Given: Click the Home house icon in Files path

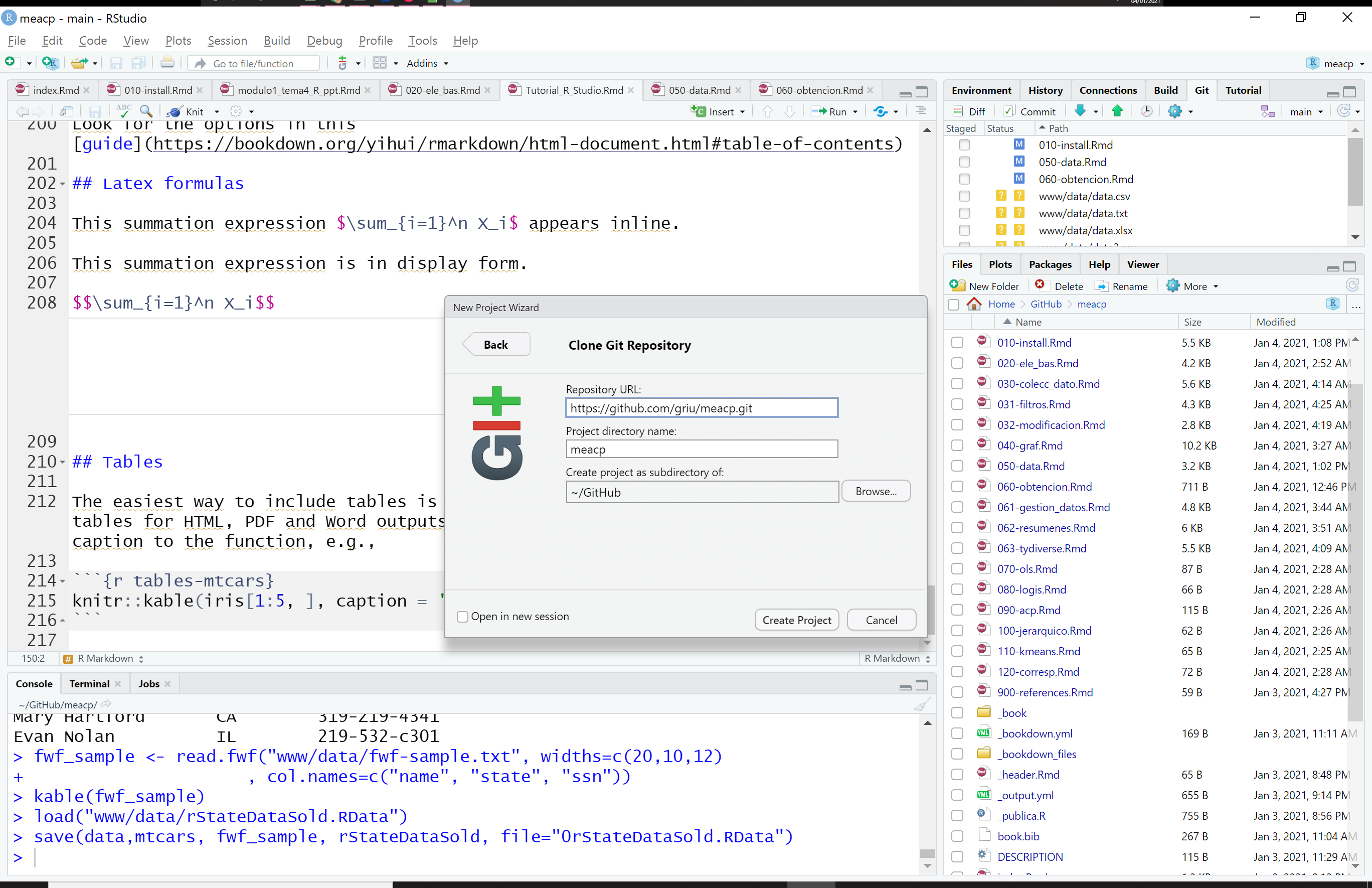Looking at the screenshot, I should tap(974, 304).
